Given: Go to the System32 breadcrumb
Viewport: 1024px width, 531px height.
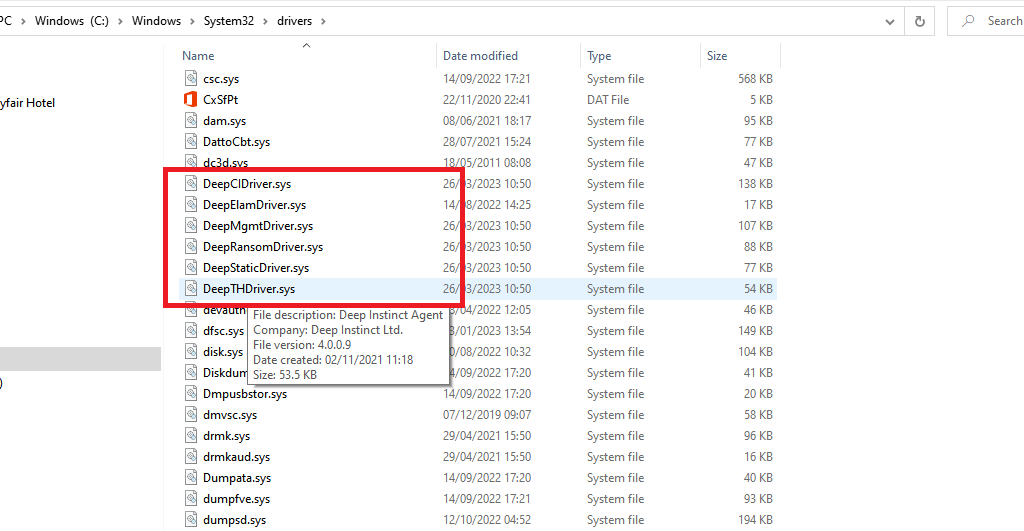Looking at the screenshot, I should click(x=229, y=21).
